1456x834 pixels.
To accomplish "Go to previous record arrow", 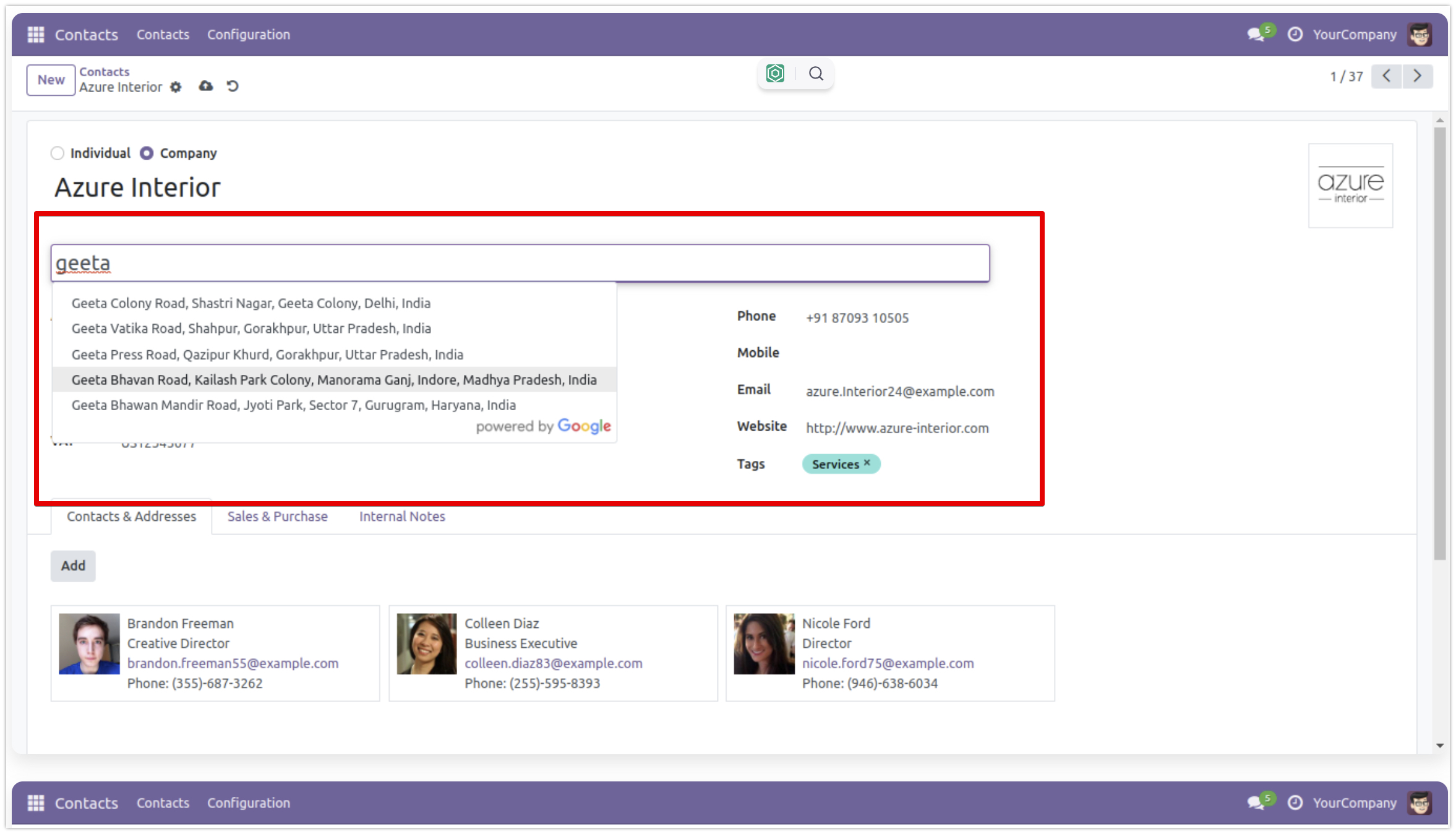I will coord(1387,77).
